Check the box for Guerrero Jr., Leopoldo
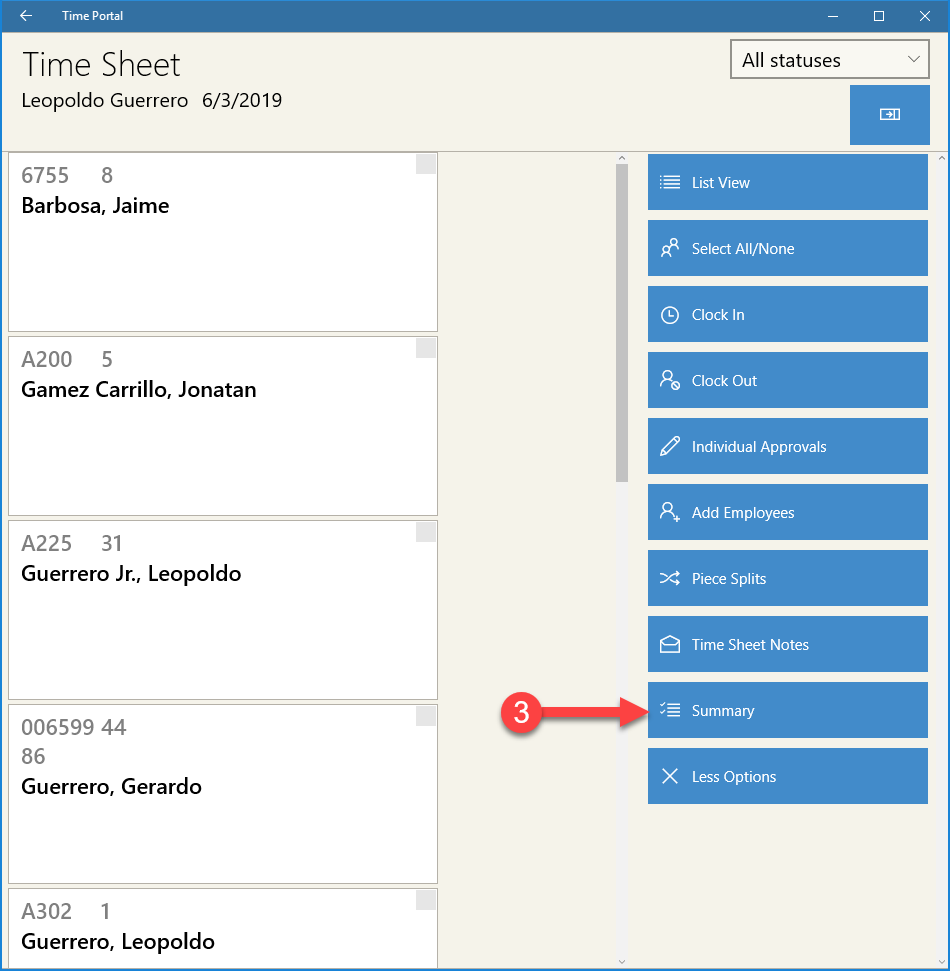 click(x=425, y=532)
